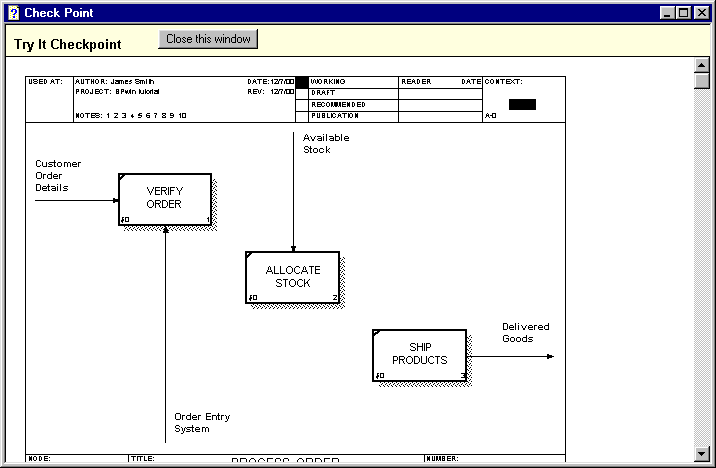The width and height of the screenshot is (716, 468).
Task: Click the Customer Order Details arrow label
Action: click(x=58, y=176)
